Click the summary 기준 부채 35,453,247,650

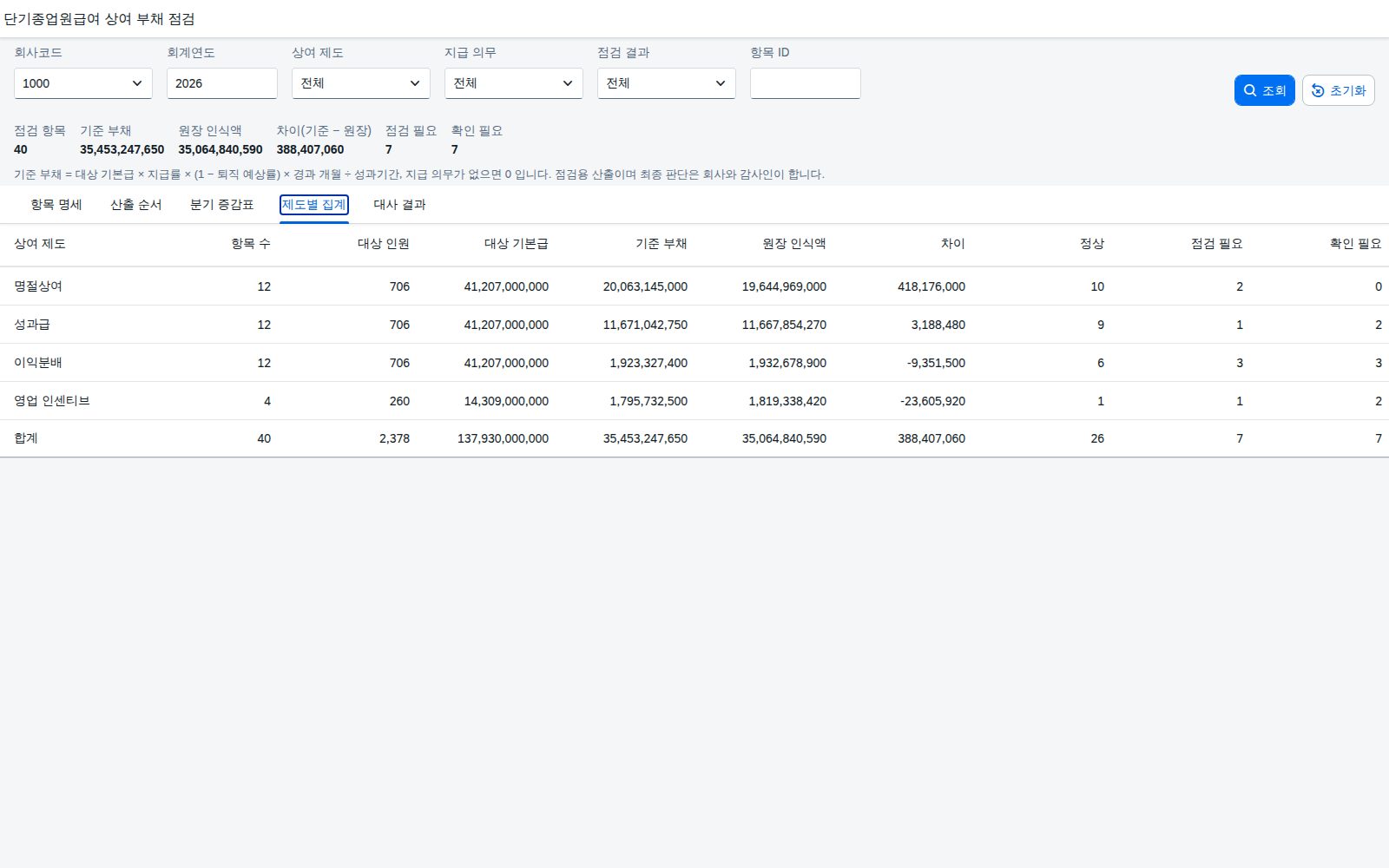122,149
